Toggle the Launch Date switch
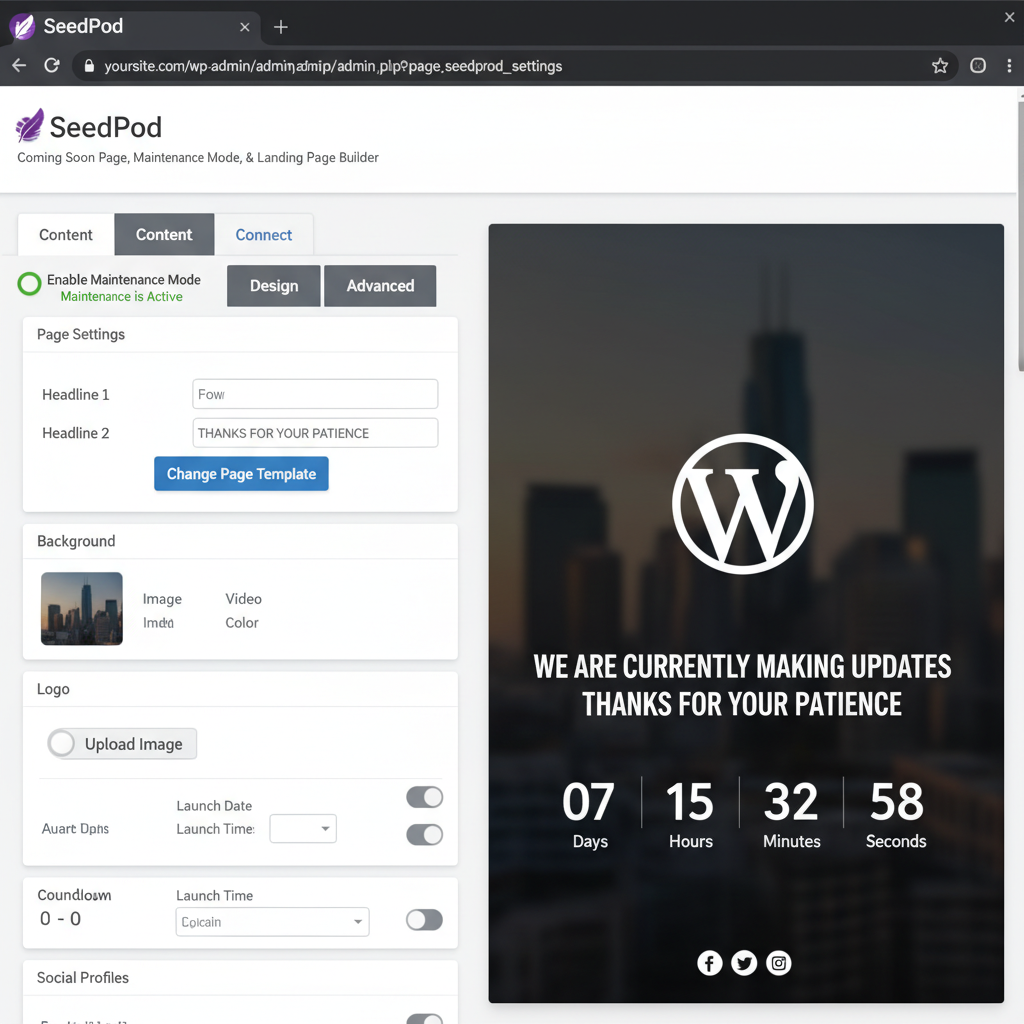The width and height of the screenshot is (1024, 1024). (x=424, y=797)
